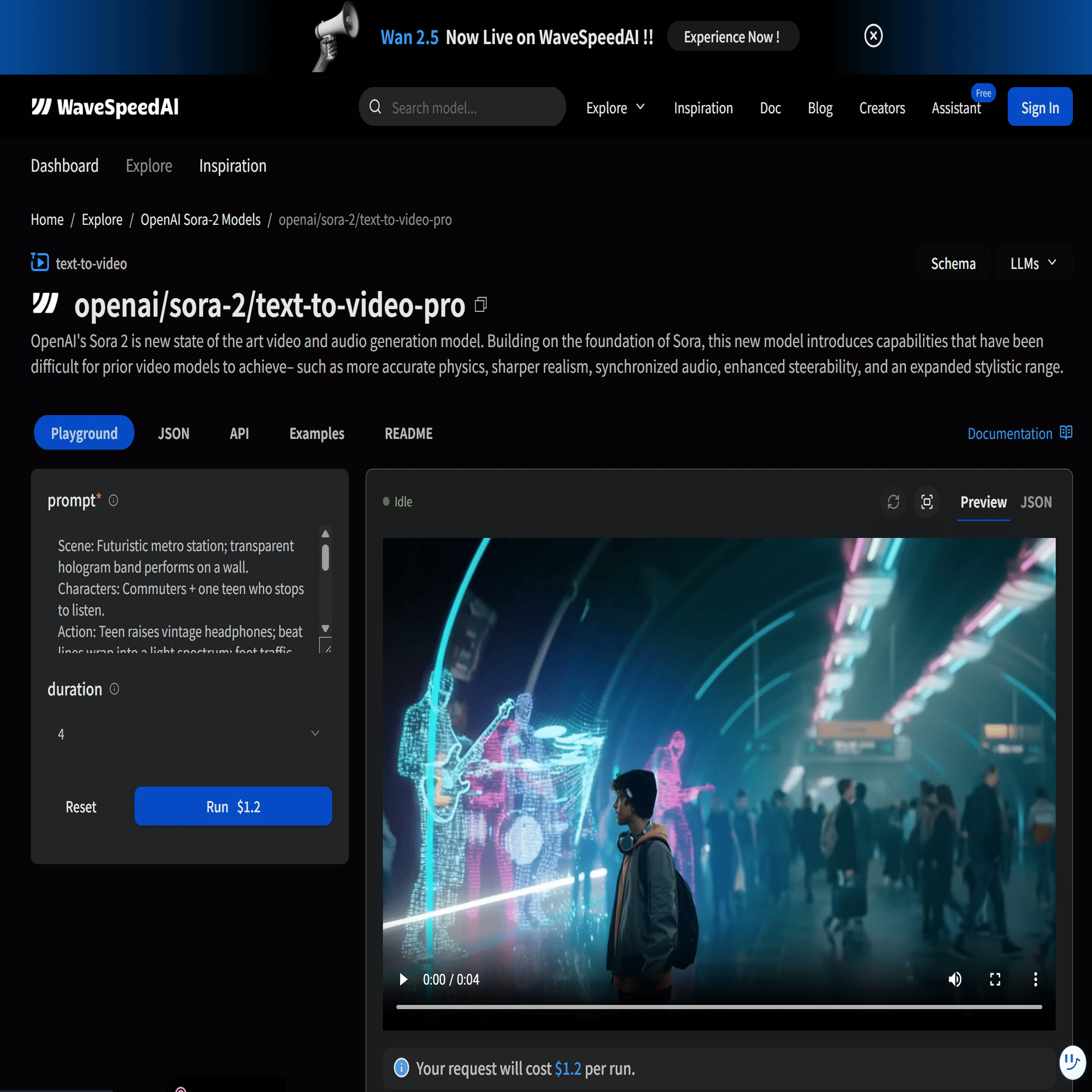Click the Dashboard navigation item

tap(64, 166)
